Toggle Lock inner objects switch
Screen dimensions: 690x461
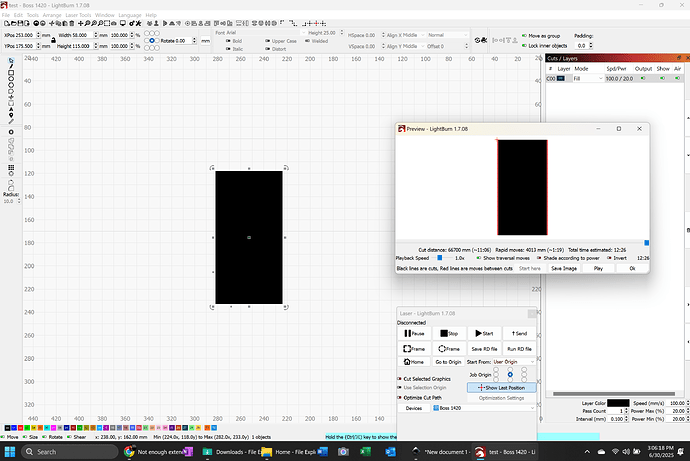pos(524,45)
